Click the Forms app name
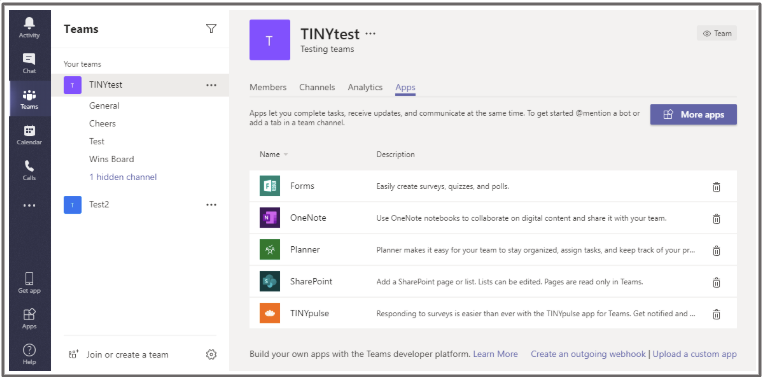Screen dimensions: 762x377 pyautogui.click(x=302, y=186)
